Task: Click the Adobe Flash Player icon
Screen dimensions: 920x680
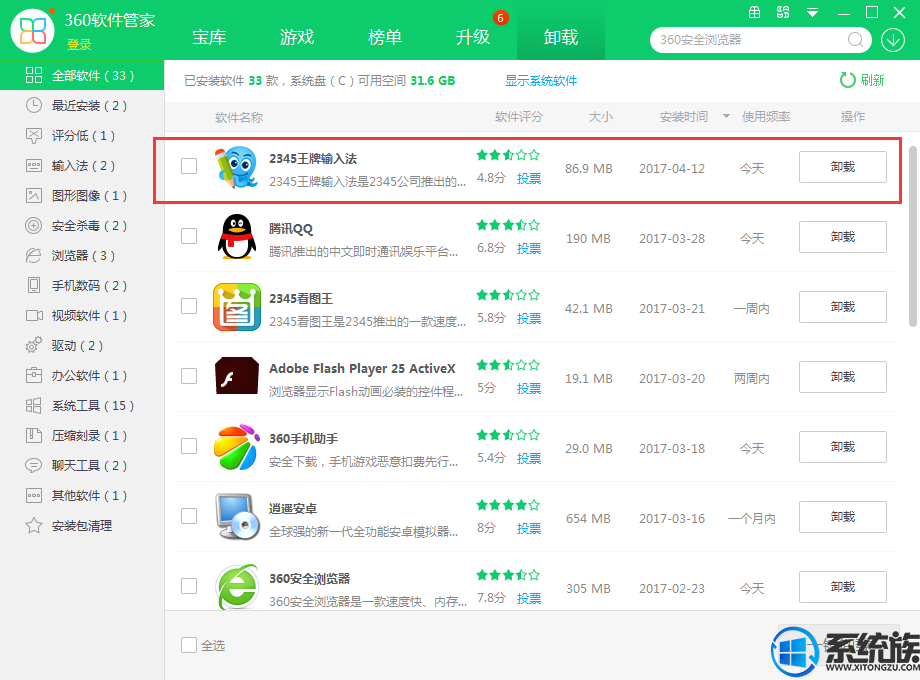Action: pos(236,375)
